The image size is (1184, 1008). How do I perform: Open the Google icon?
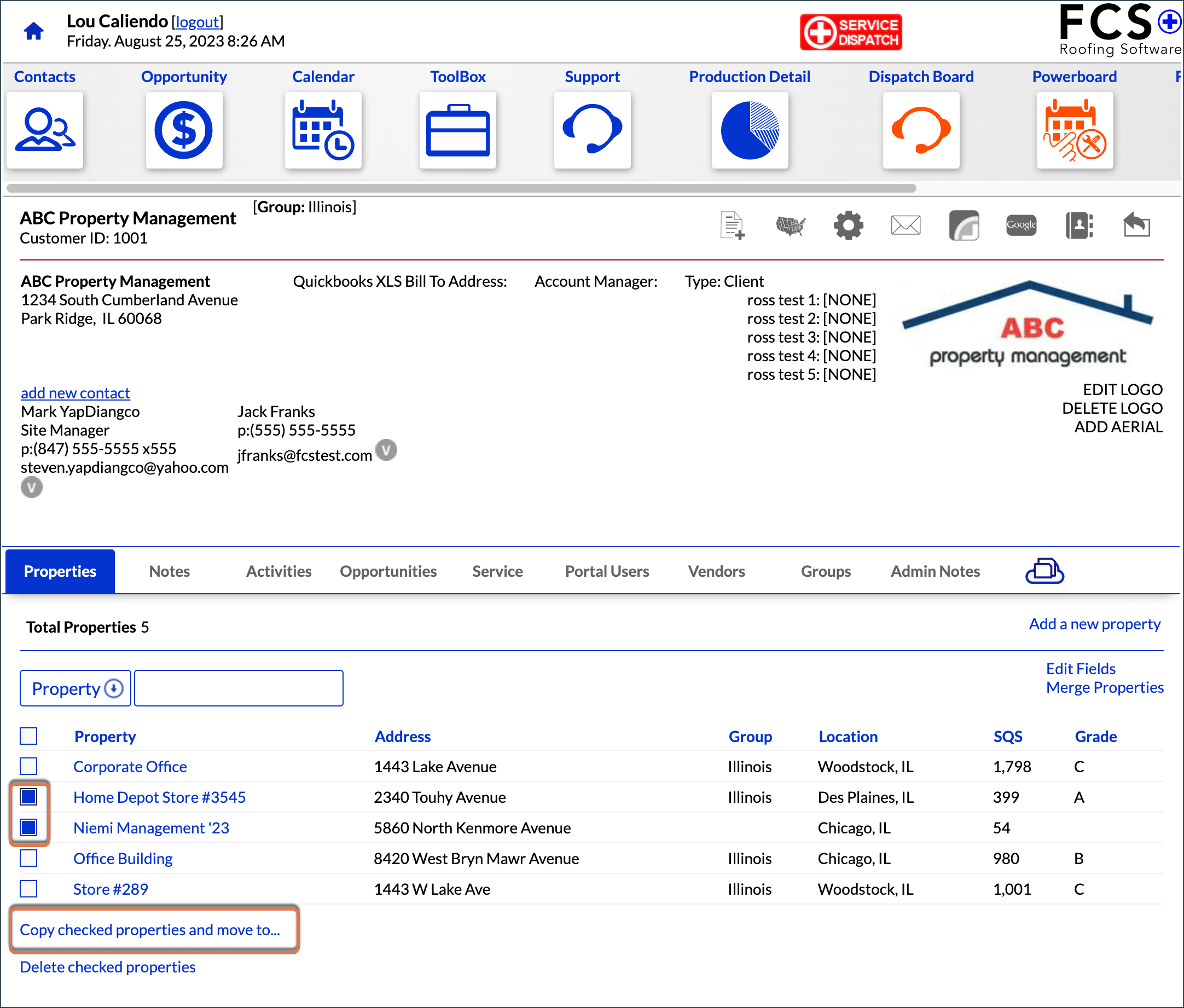[x=1021, y=224]
